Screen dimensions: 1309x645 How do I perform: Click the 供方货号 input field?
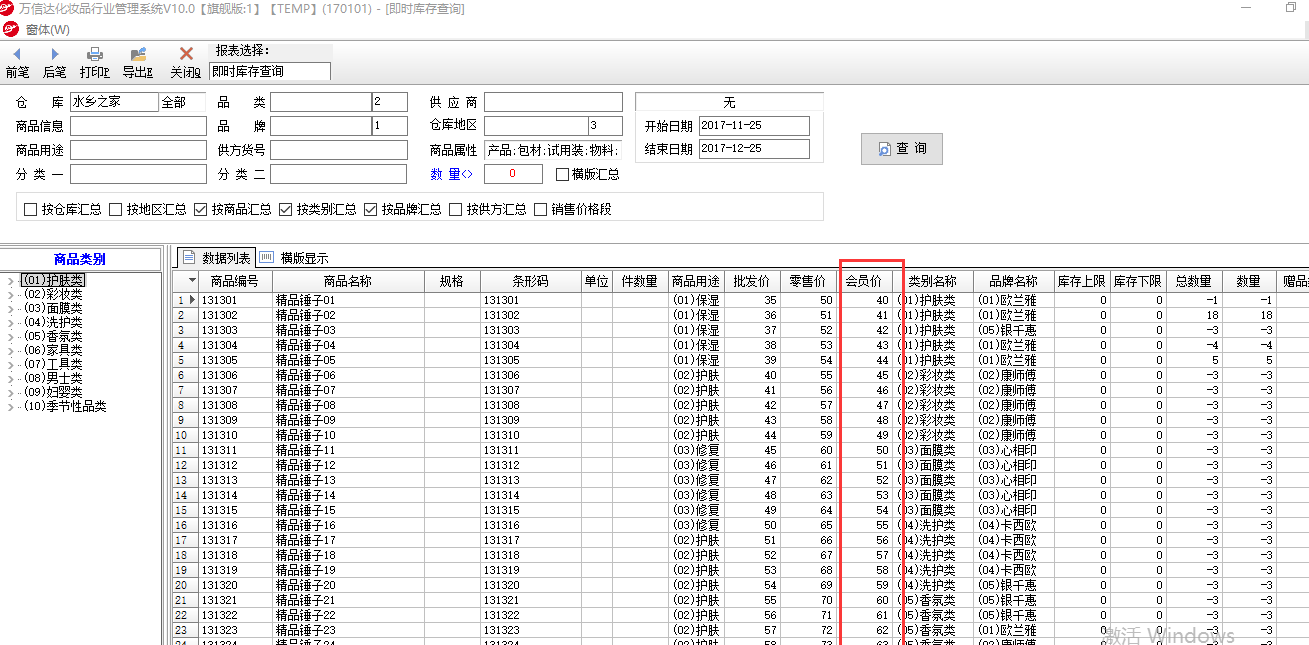pos(338,150)
